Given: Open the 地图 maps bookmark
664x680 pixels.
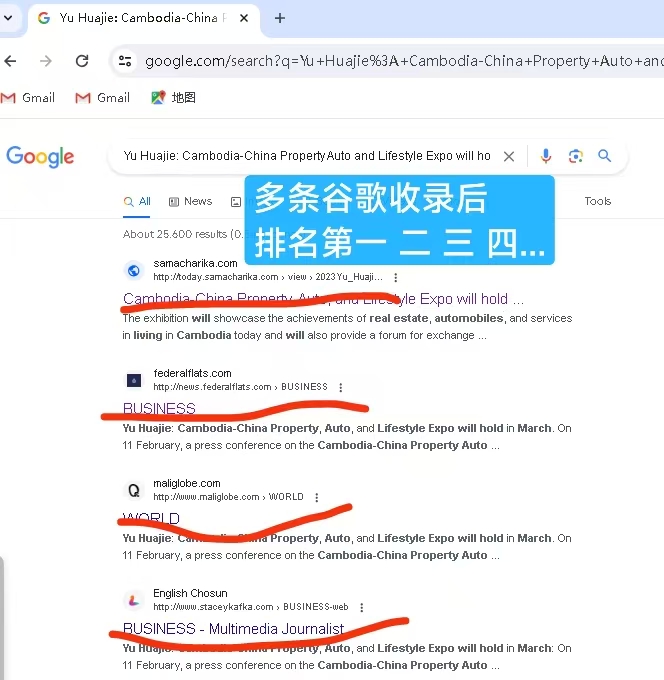Looking at the screenshot, I should 173,98.
